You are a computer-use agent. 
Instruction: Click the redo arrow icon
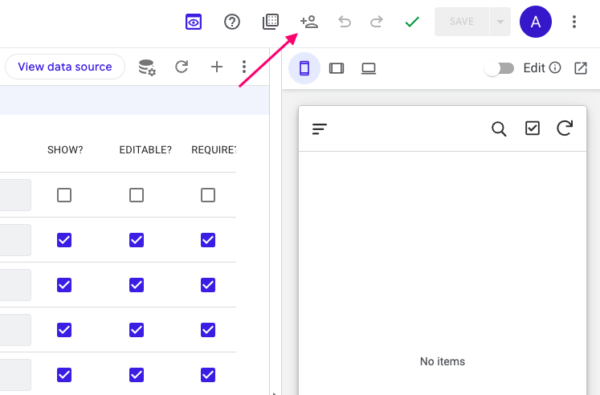tap(377, 22)
